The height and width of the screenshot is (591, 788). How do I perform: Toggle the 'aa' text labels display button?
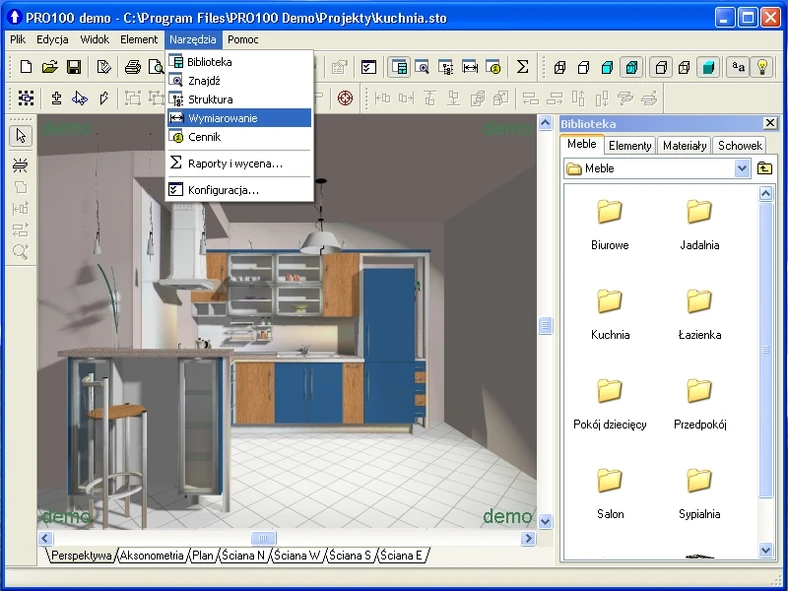pyautogui.click(x=738, y=67)
